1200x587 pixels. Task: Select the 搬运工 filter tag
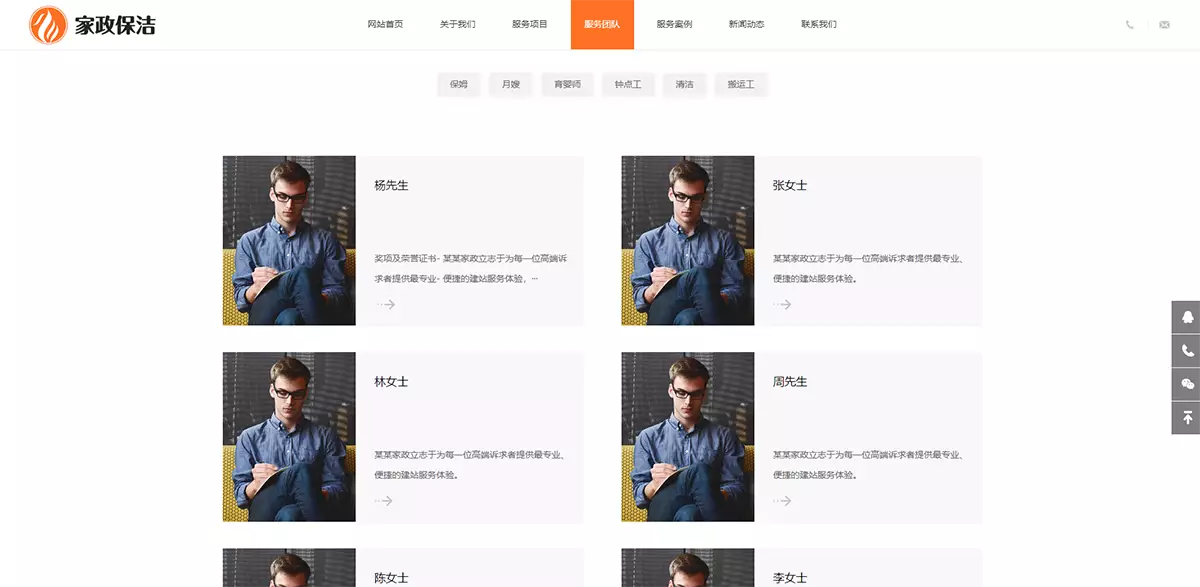pyautogui.click(x=741, y=84)
